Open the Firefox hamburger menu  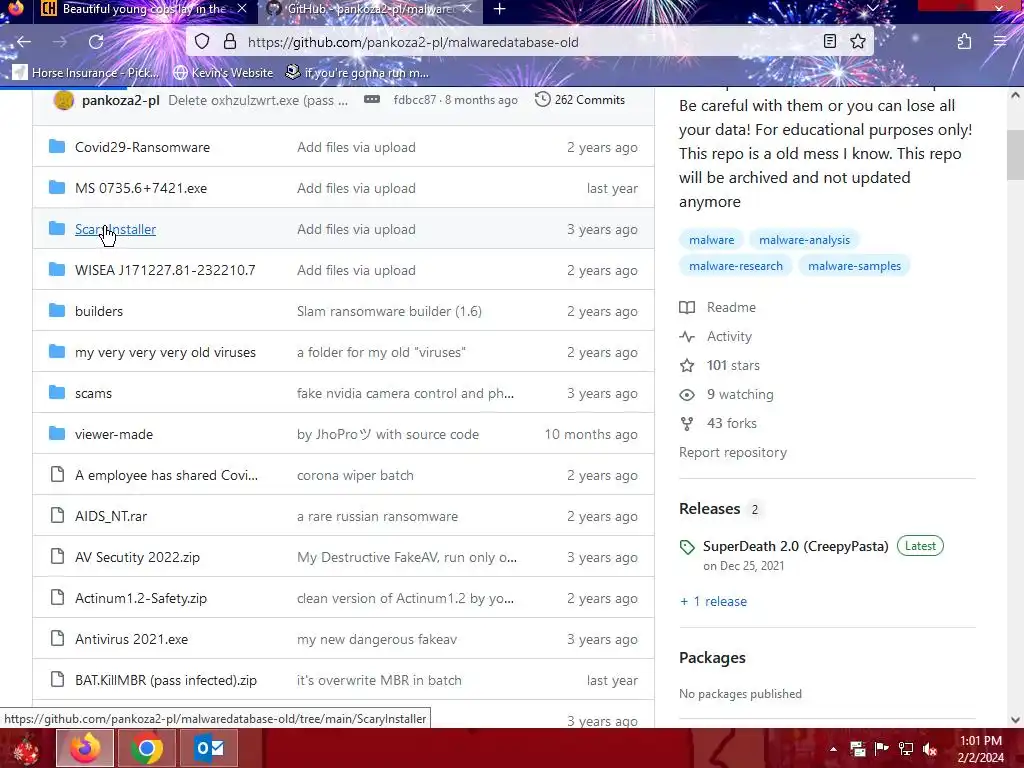[x=1000, y=42]
